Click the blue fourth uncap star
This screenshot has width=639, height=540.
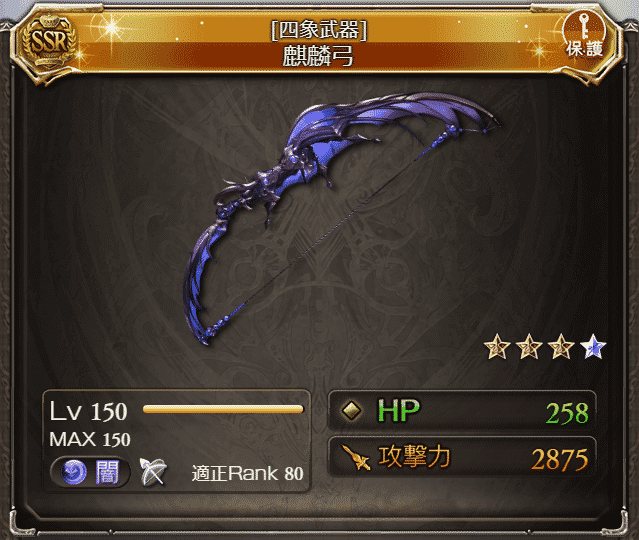[x=593, y=346]
